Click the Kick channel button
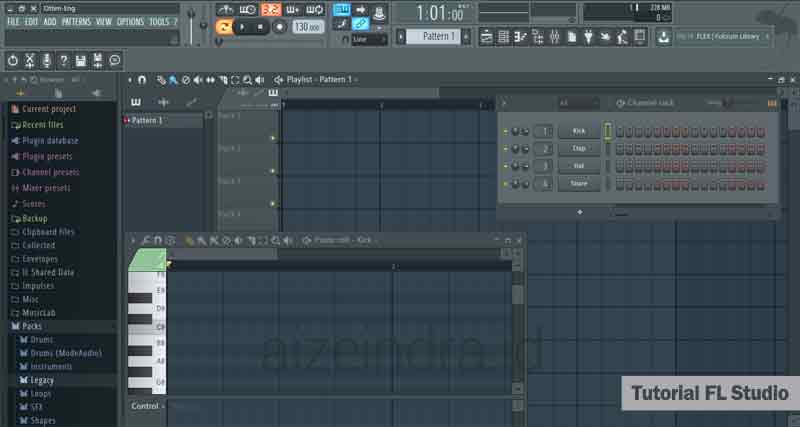This screenshot has height=427, width=800. 579,131
